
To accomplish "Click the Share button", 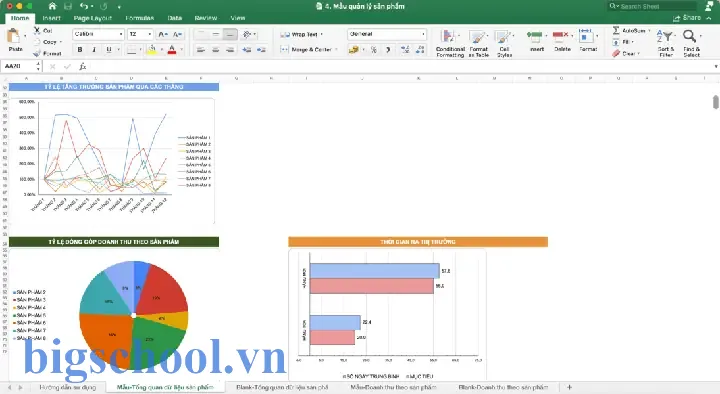I will pos(687,18).
